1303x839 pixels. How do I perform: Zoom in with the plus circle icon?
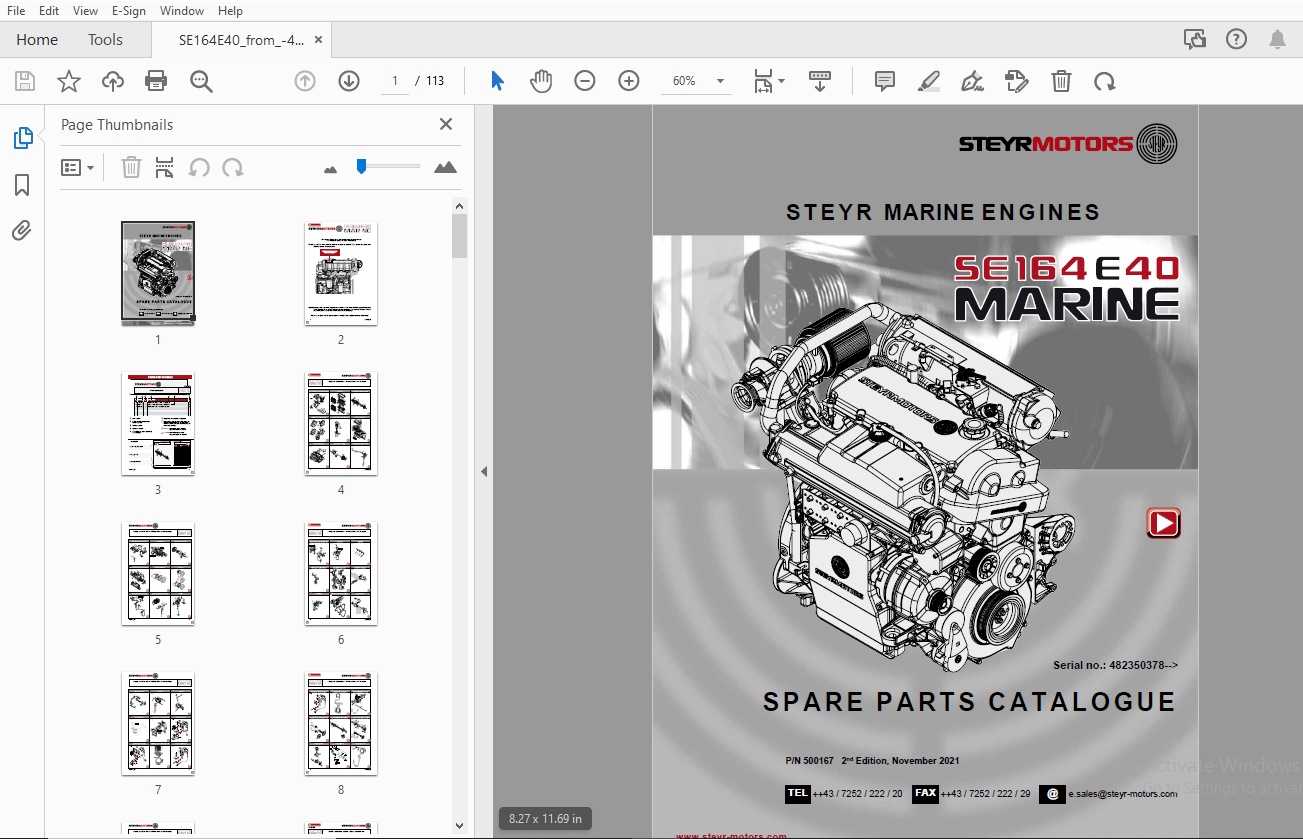point(629,81)
